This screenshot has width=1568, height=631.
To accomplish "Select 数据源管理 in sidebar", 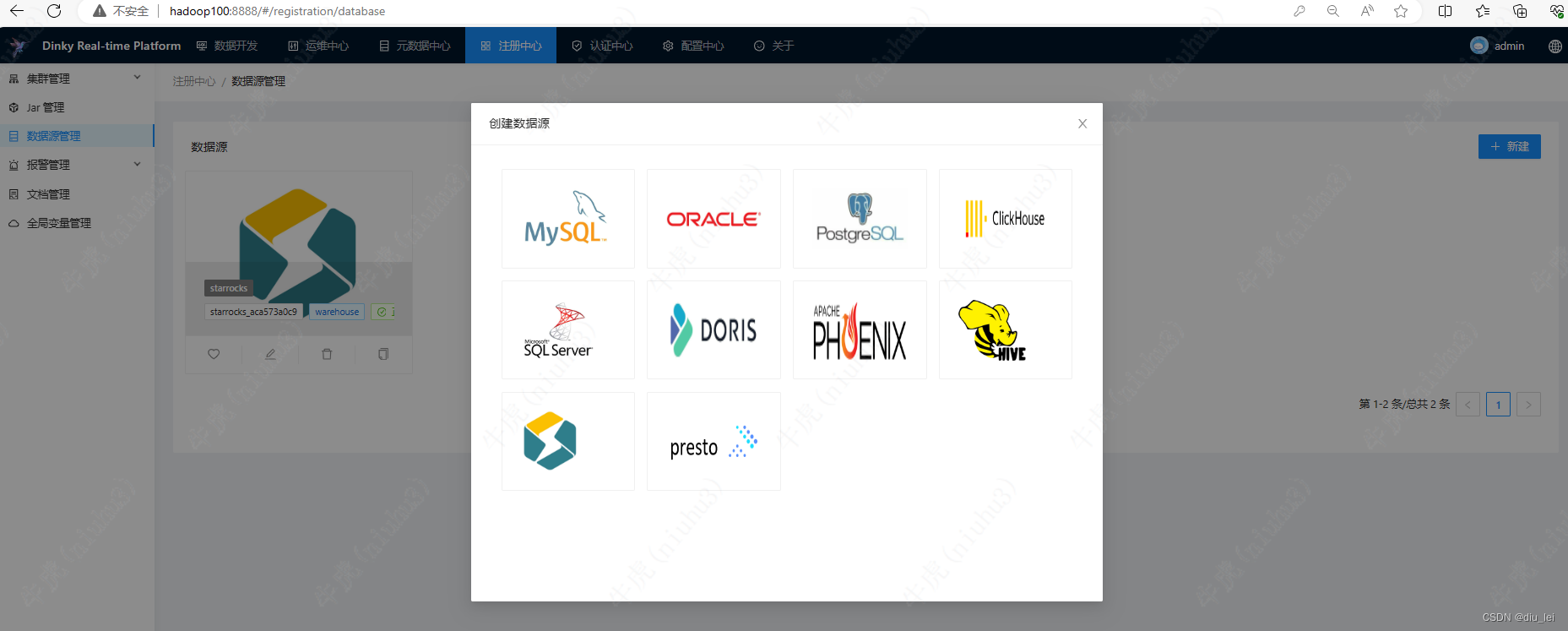I will (x=77, y=136).
